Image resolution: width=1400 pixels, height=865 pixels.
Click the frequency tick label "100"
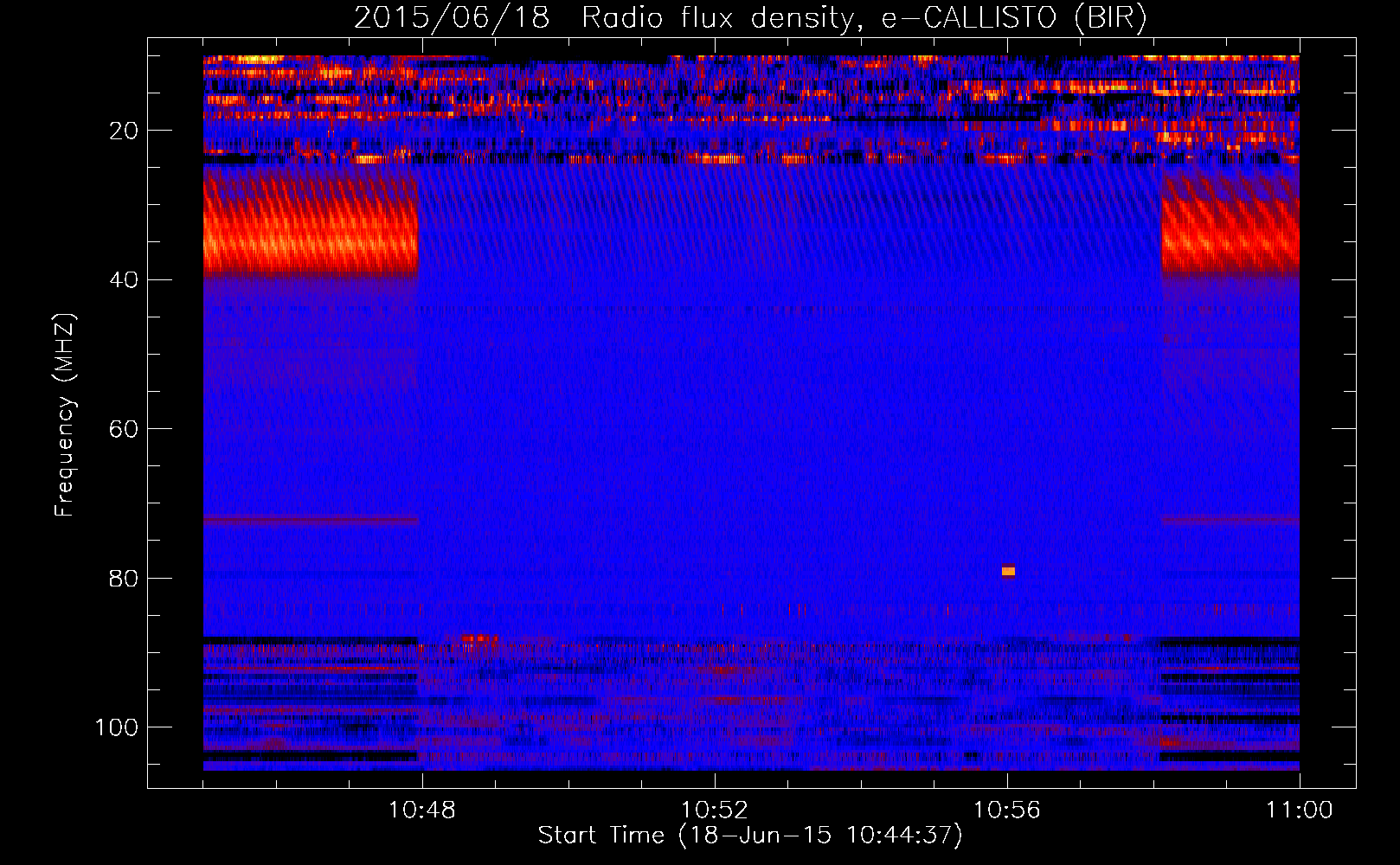[117, 727]
